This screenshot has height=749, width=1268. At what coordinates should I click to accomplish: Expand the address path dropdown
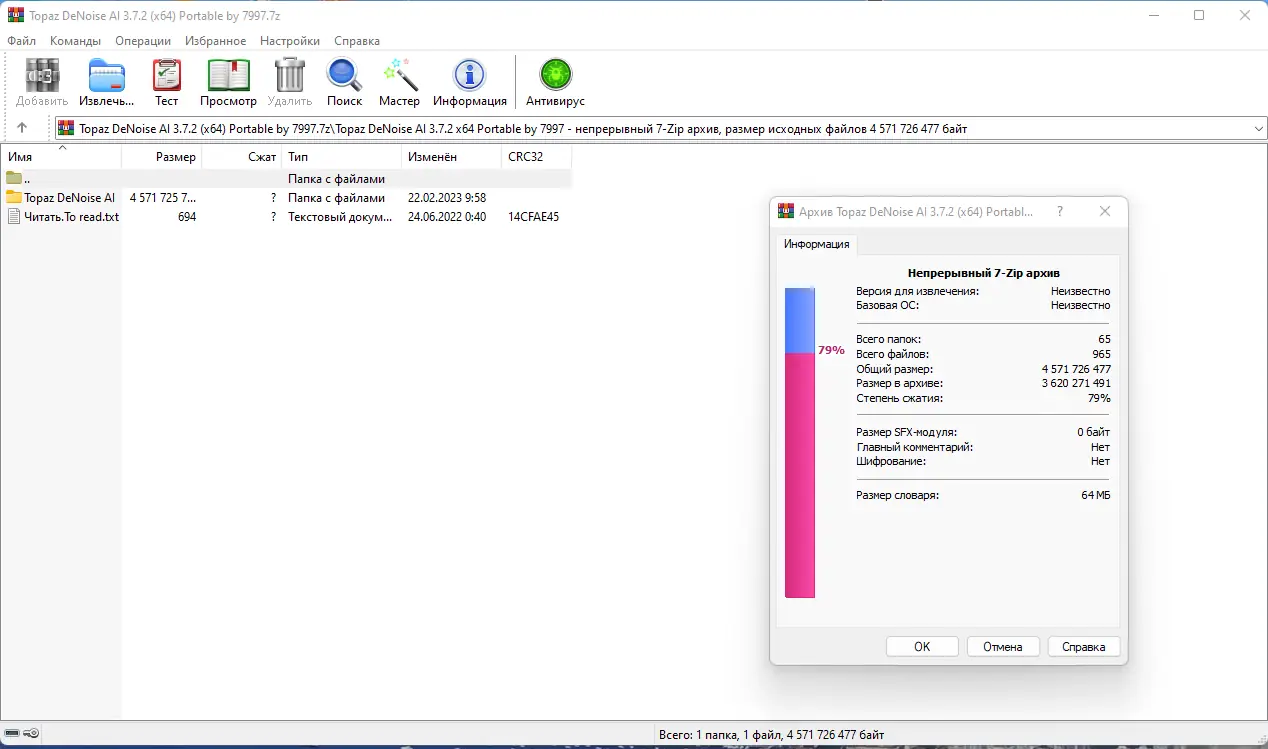(x=1259, y=128)
